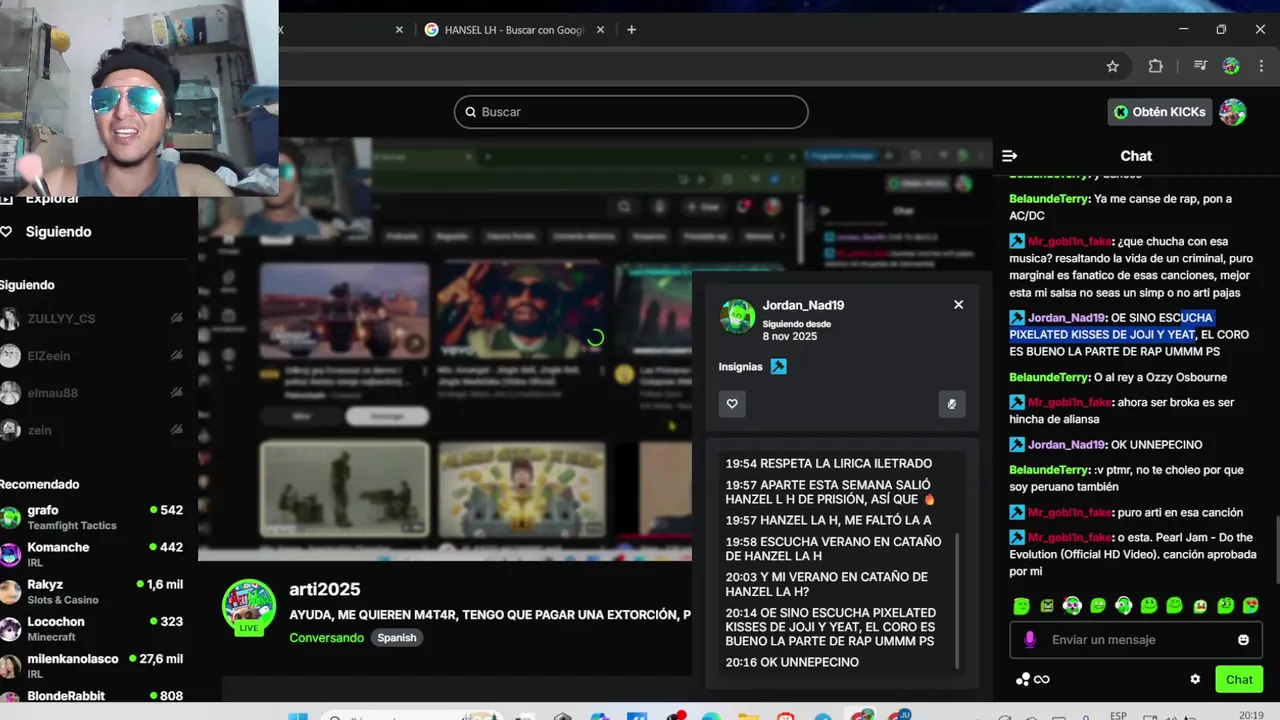This screenshot has width=1280, height=720.
Task: Select the purple-glasses headphones emote
Action: point(1072,606)
